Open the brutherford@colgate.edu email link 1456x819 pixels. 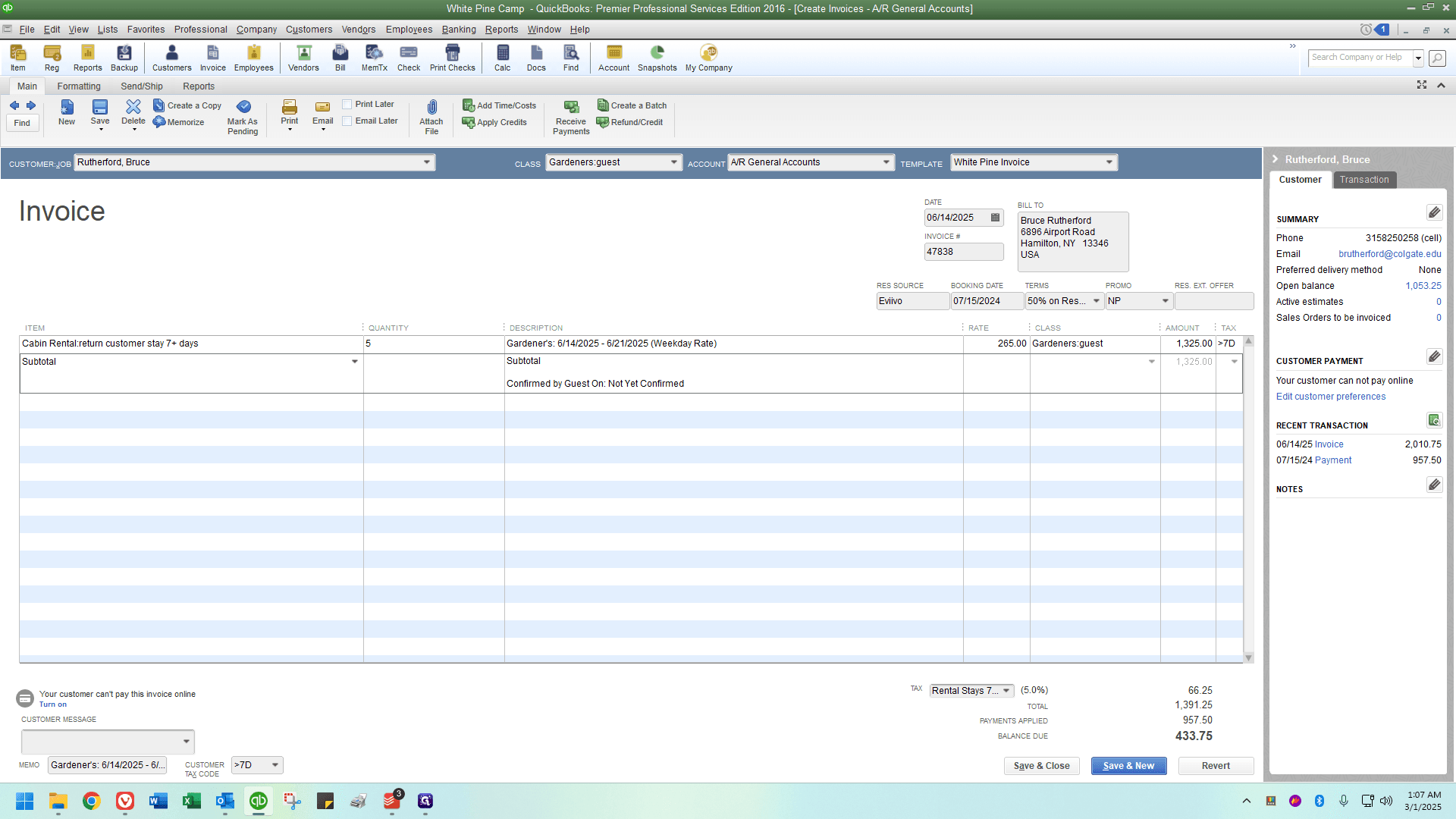pyautogui.click(x=1389, y=254)
